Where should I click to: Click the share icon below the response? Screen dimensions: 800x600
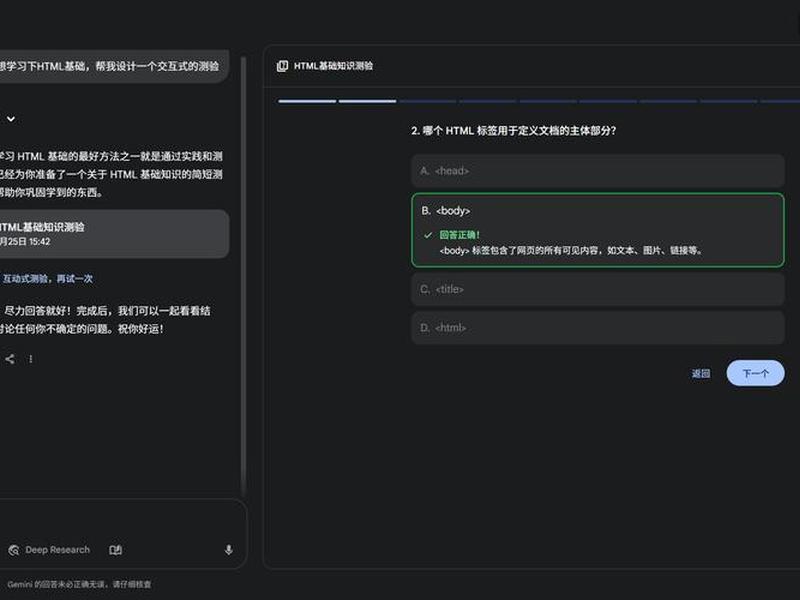tap(9, 359)
